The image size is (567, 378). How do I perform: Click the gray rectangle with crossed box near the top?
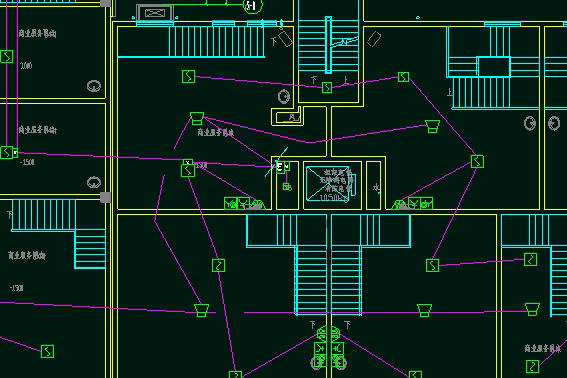coord(155,13)
